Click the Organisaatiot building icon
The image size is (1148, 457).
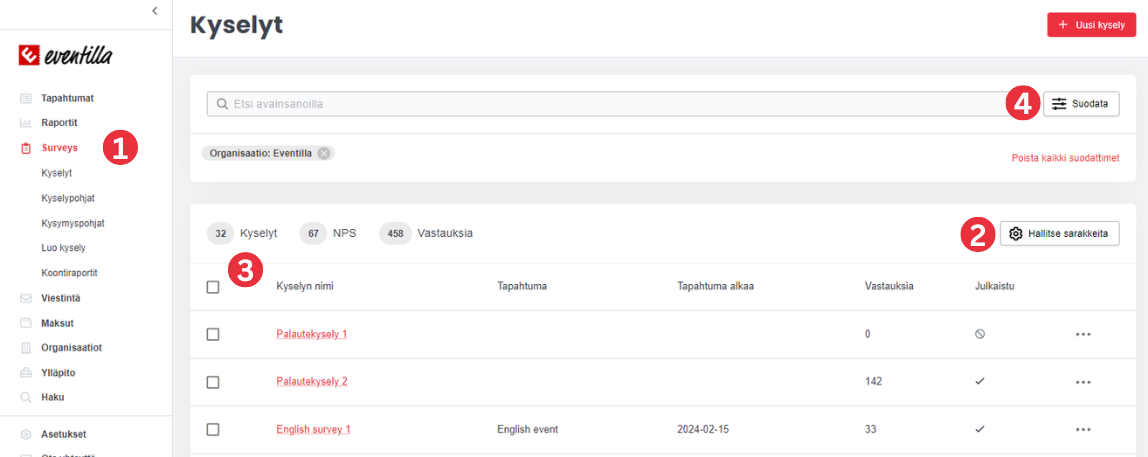click(26, 348)
